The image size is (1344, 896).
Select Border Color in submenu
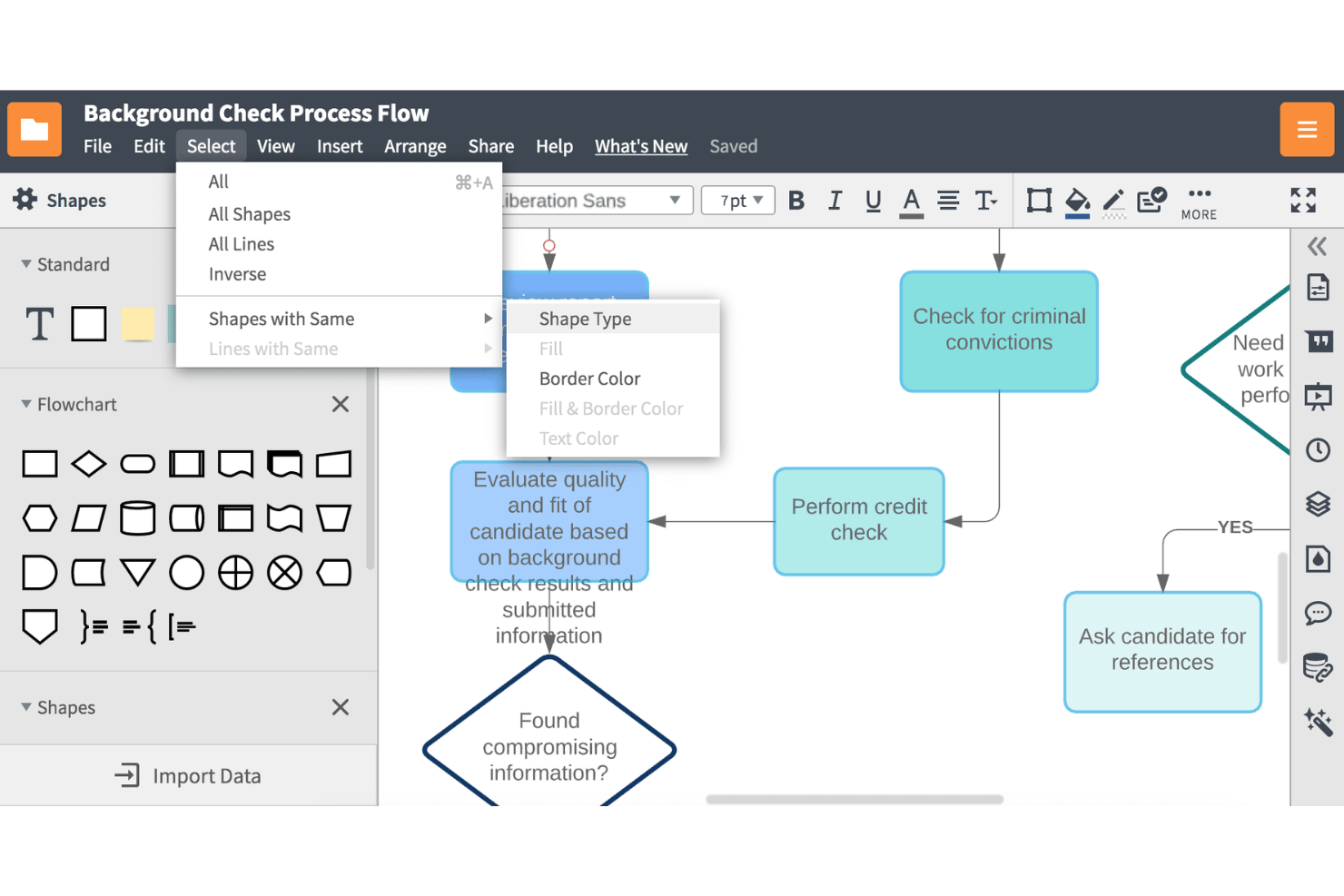(613, 379)
